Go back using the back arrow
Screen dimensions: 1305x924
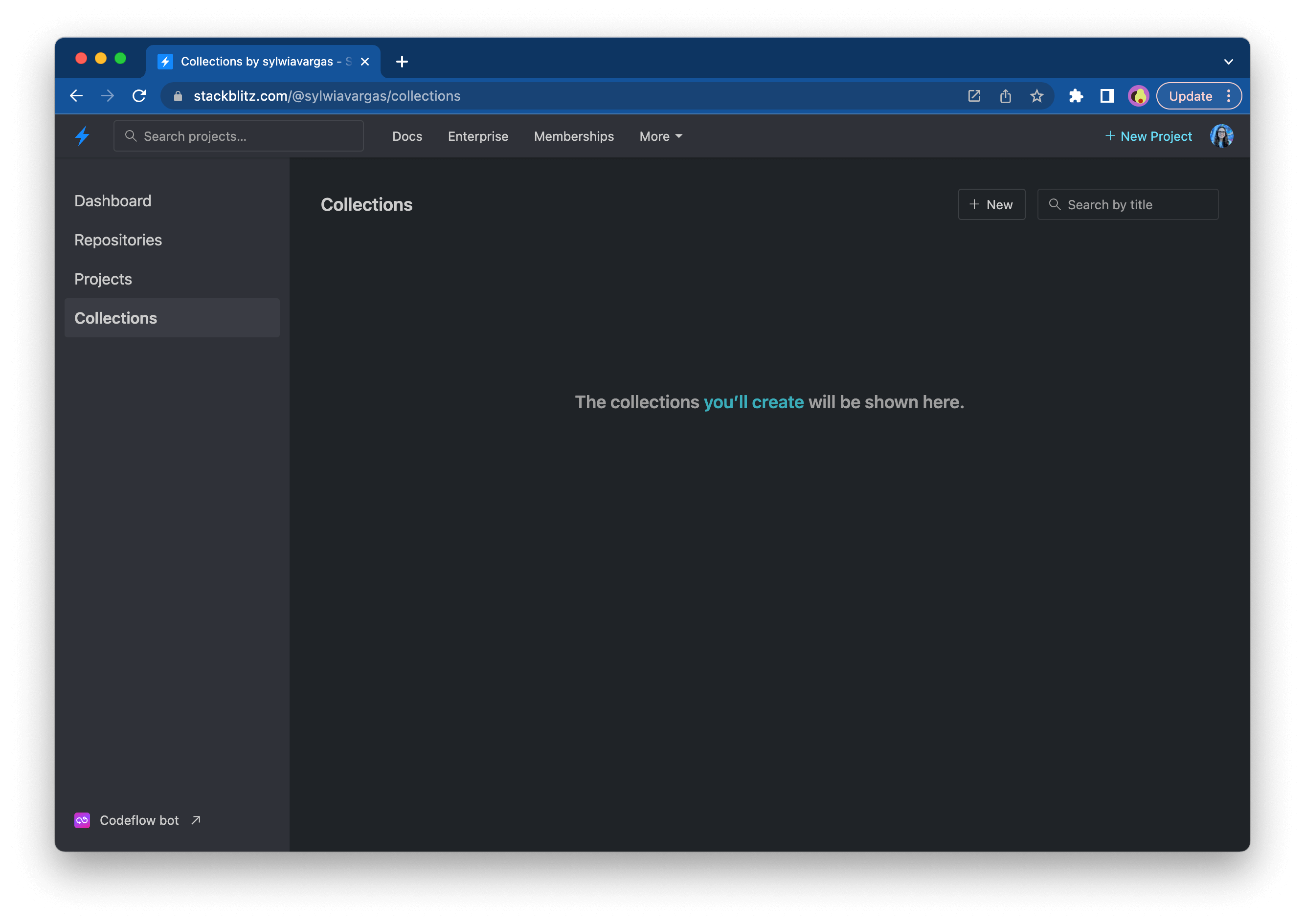pyautogui.click(x=76, y=96)
